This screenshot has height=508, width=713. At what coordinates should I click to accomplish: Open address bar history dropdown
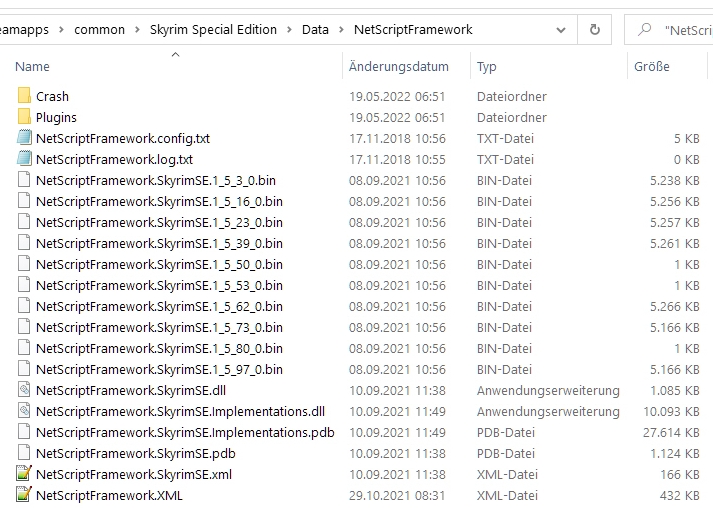click(560, 30)
